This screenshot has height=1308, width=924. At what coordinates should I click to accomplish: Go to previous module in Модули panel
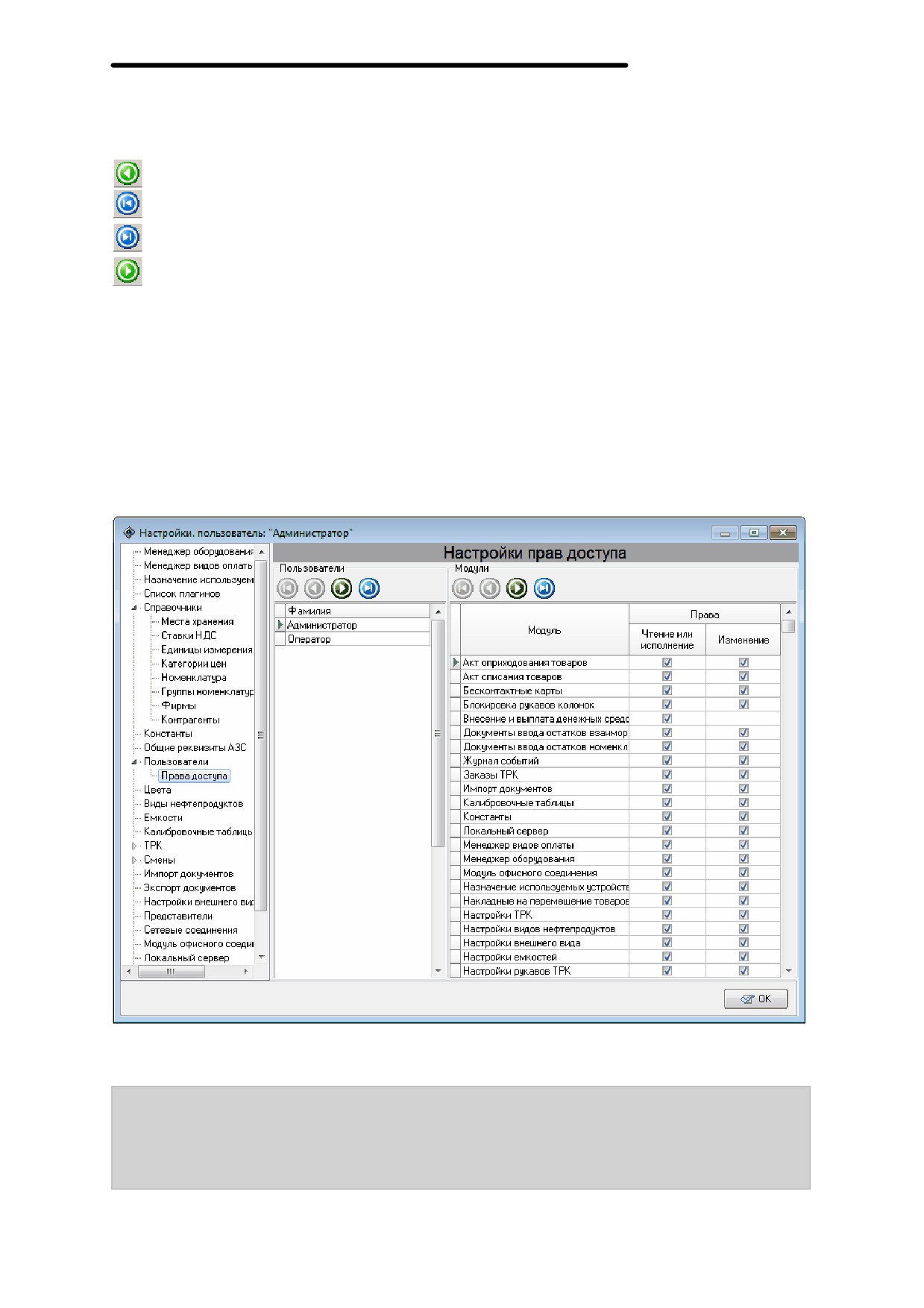point(489,588)
